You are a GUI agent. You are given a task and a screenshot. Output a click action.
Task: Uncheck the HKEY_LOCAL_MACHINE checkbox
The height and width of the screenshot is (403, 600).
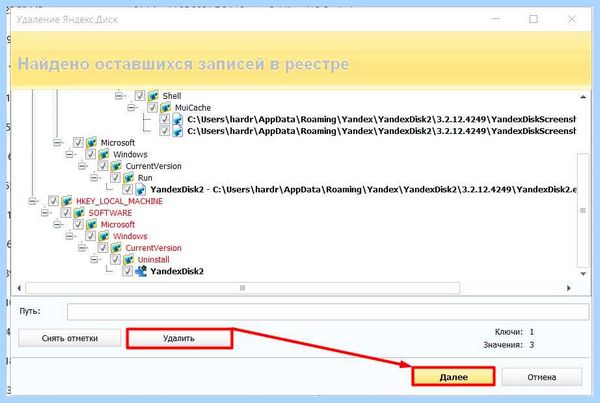click(53, 201)
